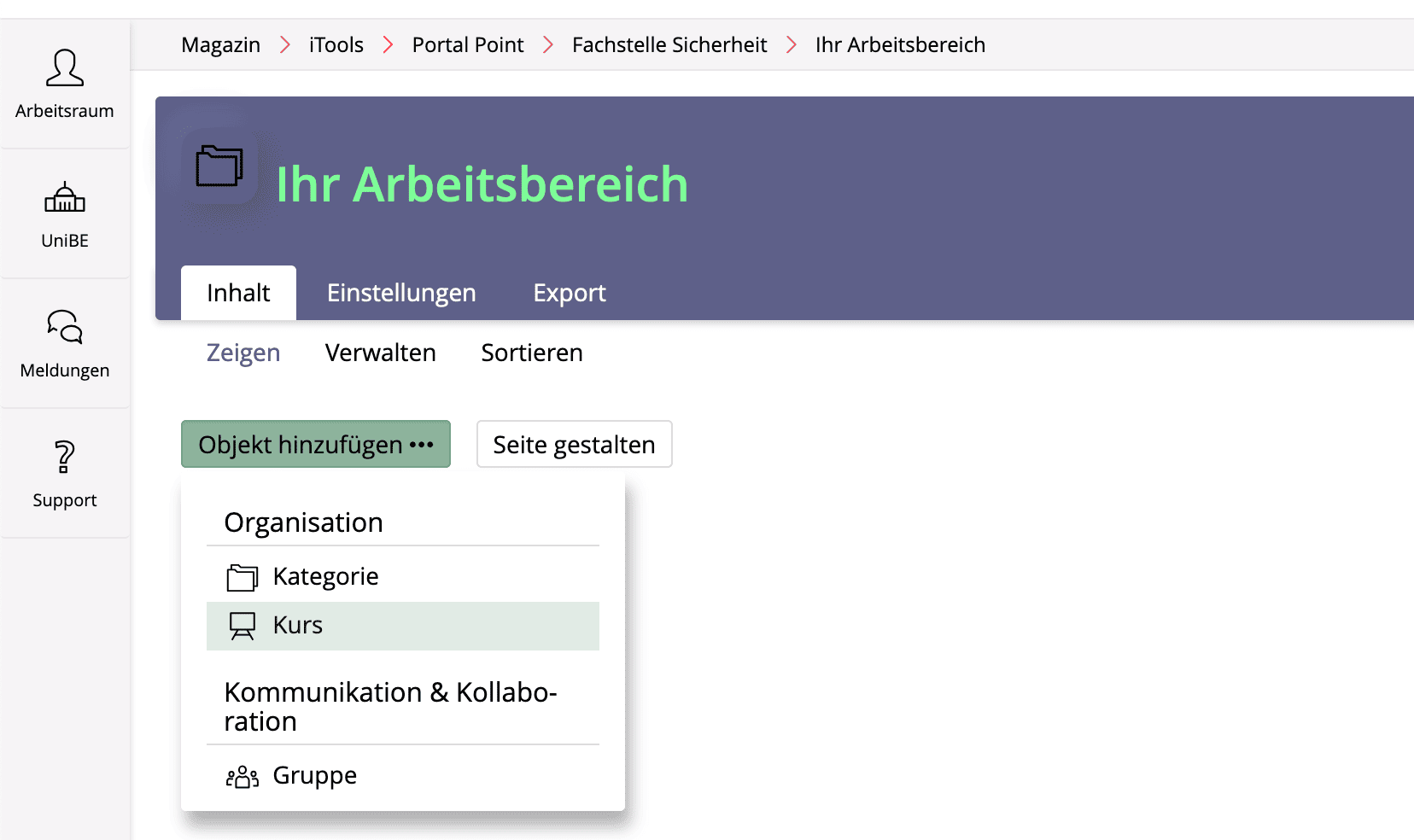Click the Seite gestalten button
This screenshot has height=840, width=1414.
(575, 444)
